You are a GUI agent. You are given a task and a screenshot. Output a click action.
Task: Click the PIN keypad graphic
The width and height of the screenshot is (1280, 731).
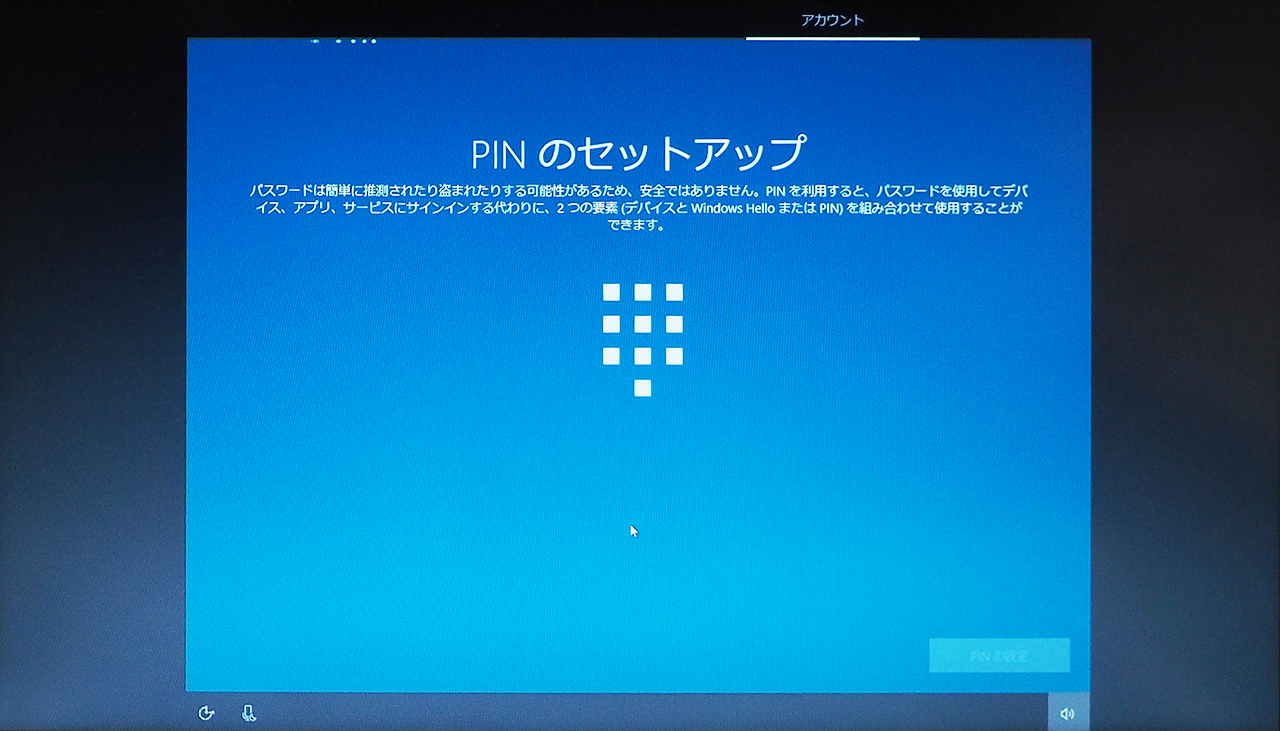pos(643,339)
